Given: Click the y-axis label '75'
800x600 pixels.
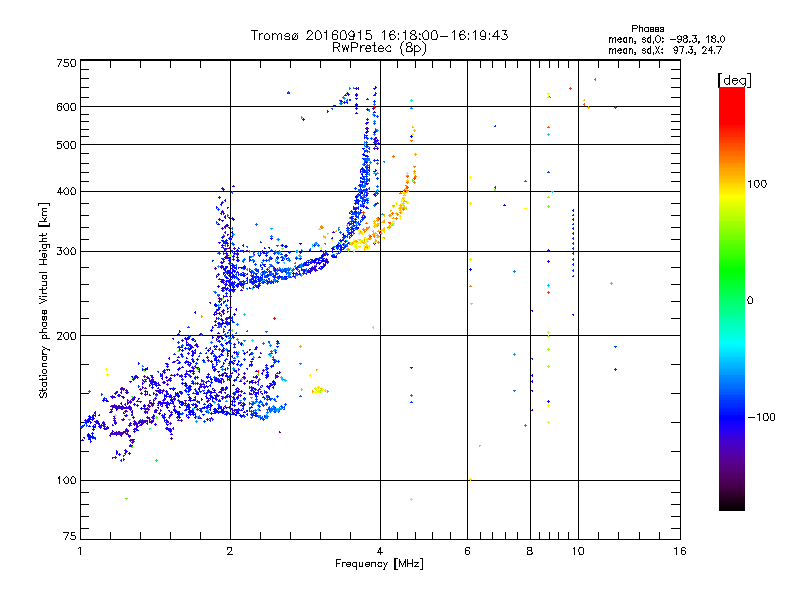Looking at the screenshot, I should click(70, 536).
